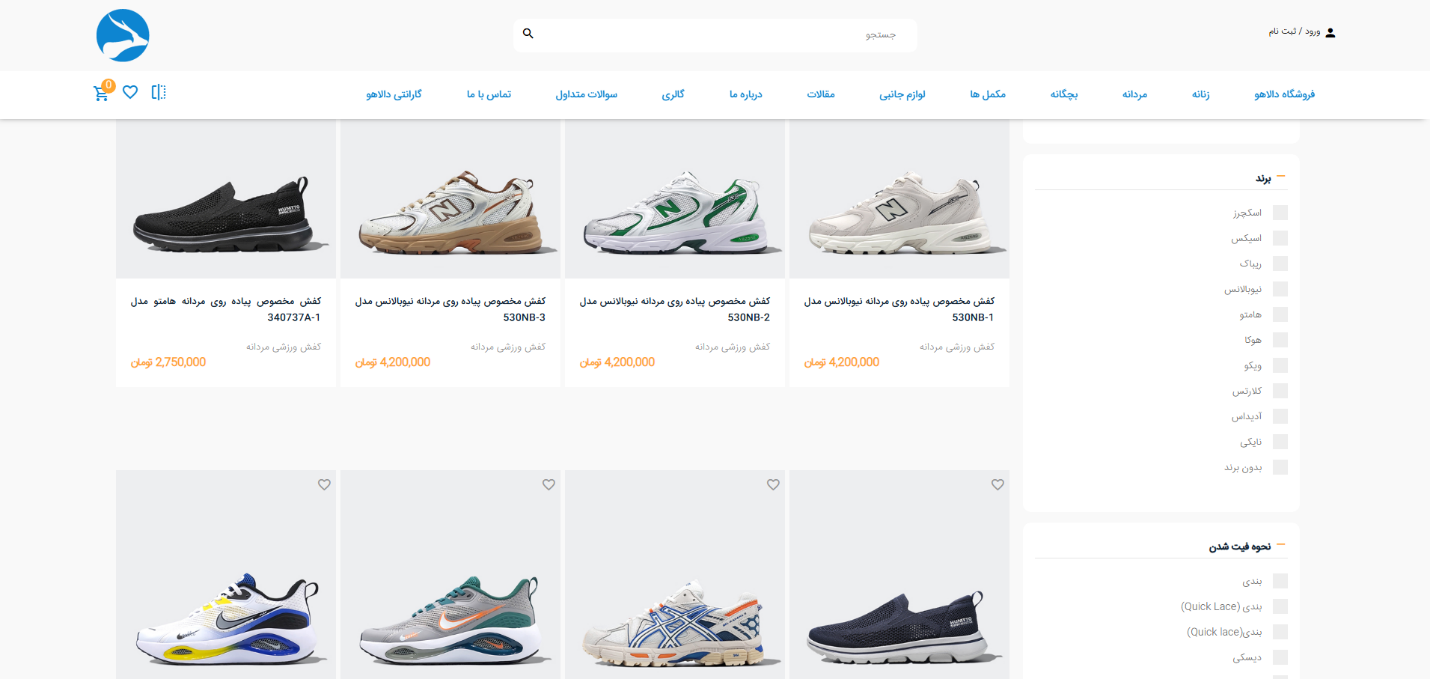Click the product compare icon in header
Screen dimensions: 1430x679
[x=159, y=92]
